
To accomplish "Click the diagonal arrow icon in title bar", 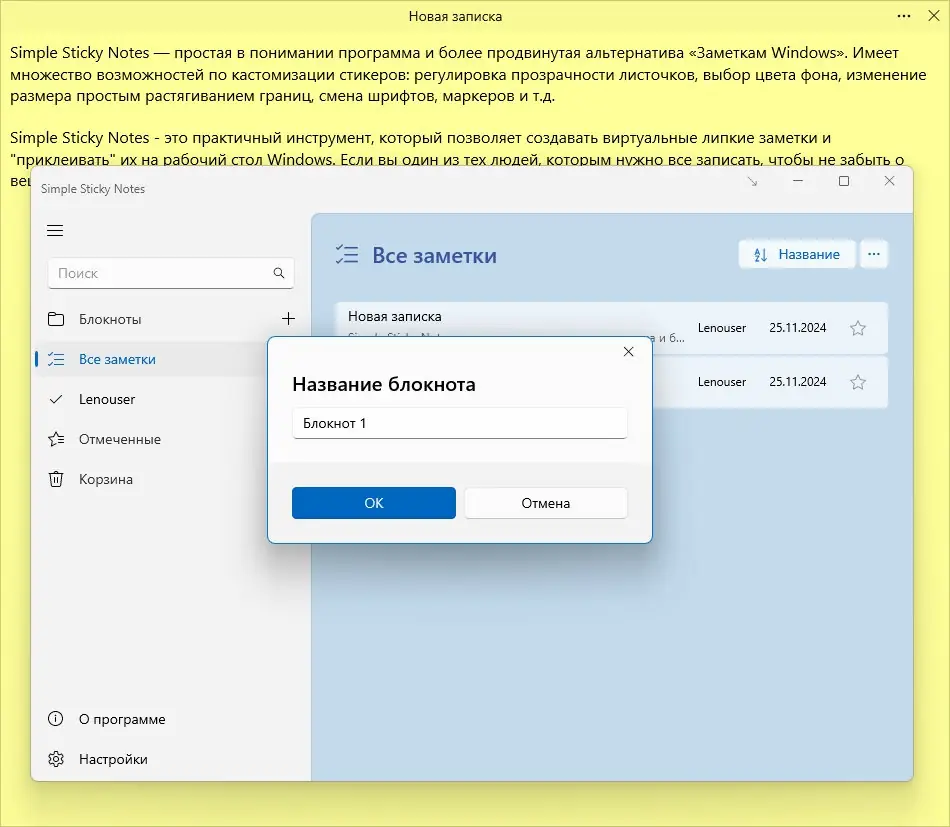I will (752, 181).
